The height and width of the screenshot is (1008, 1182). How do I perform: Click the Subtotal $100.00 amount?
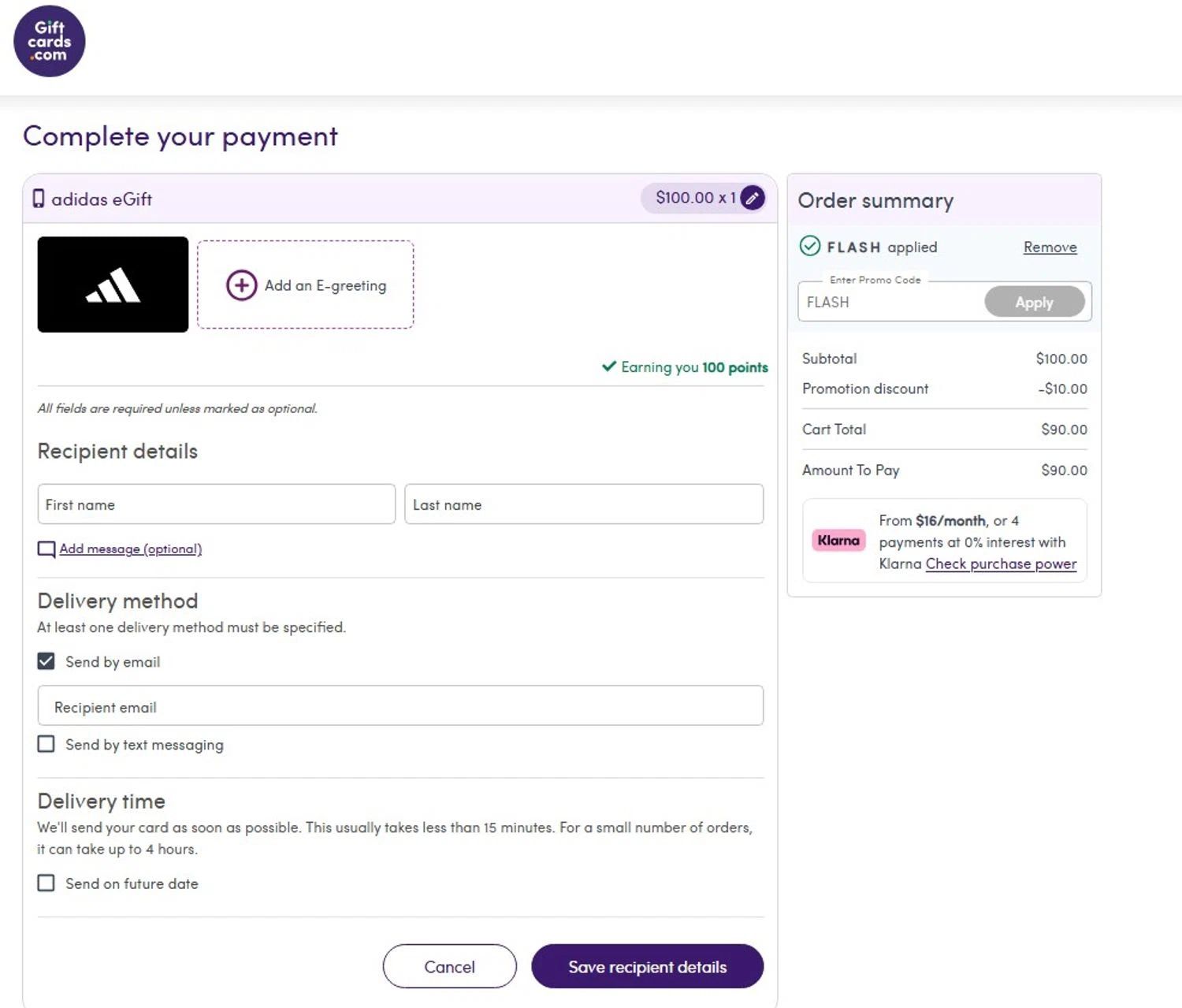1061,359
